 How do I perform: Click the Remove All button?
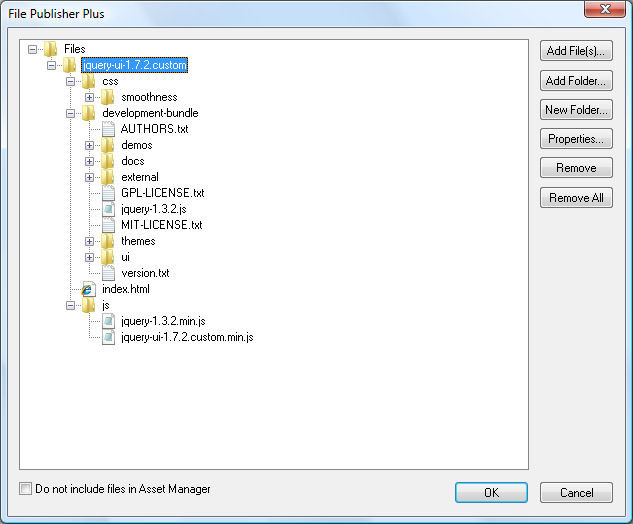tap(576, 198)
